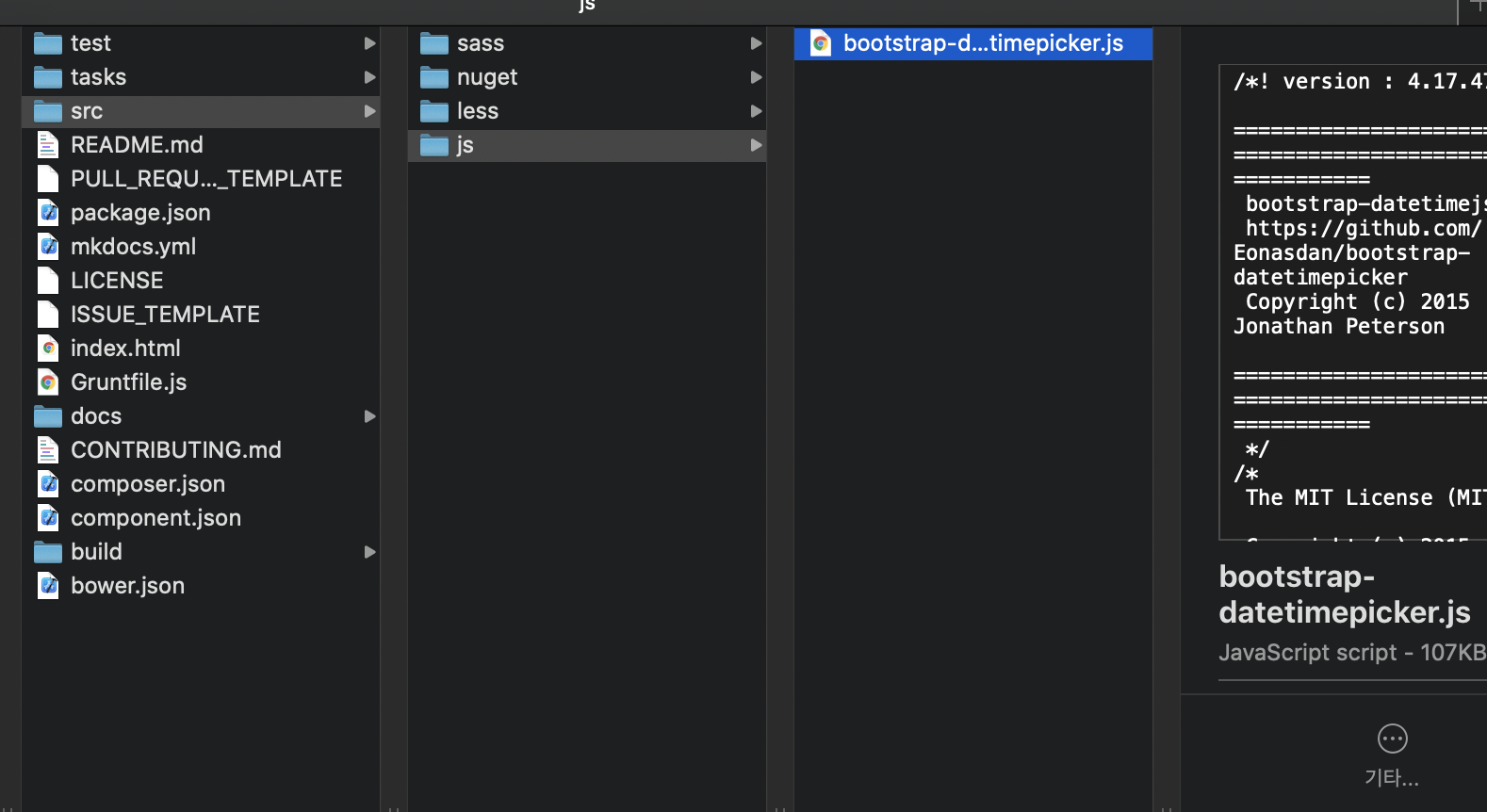The image size is (1487, 812).
Task: Select the tasks folder name
Action: click(x=98, y=77)
